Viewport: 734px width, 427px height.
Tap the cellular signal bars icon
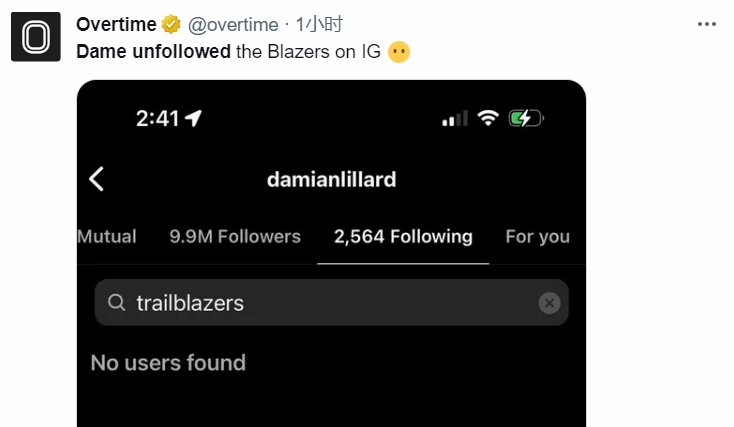(x=455, y=119)
